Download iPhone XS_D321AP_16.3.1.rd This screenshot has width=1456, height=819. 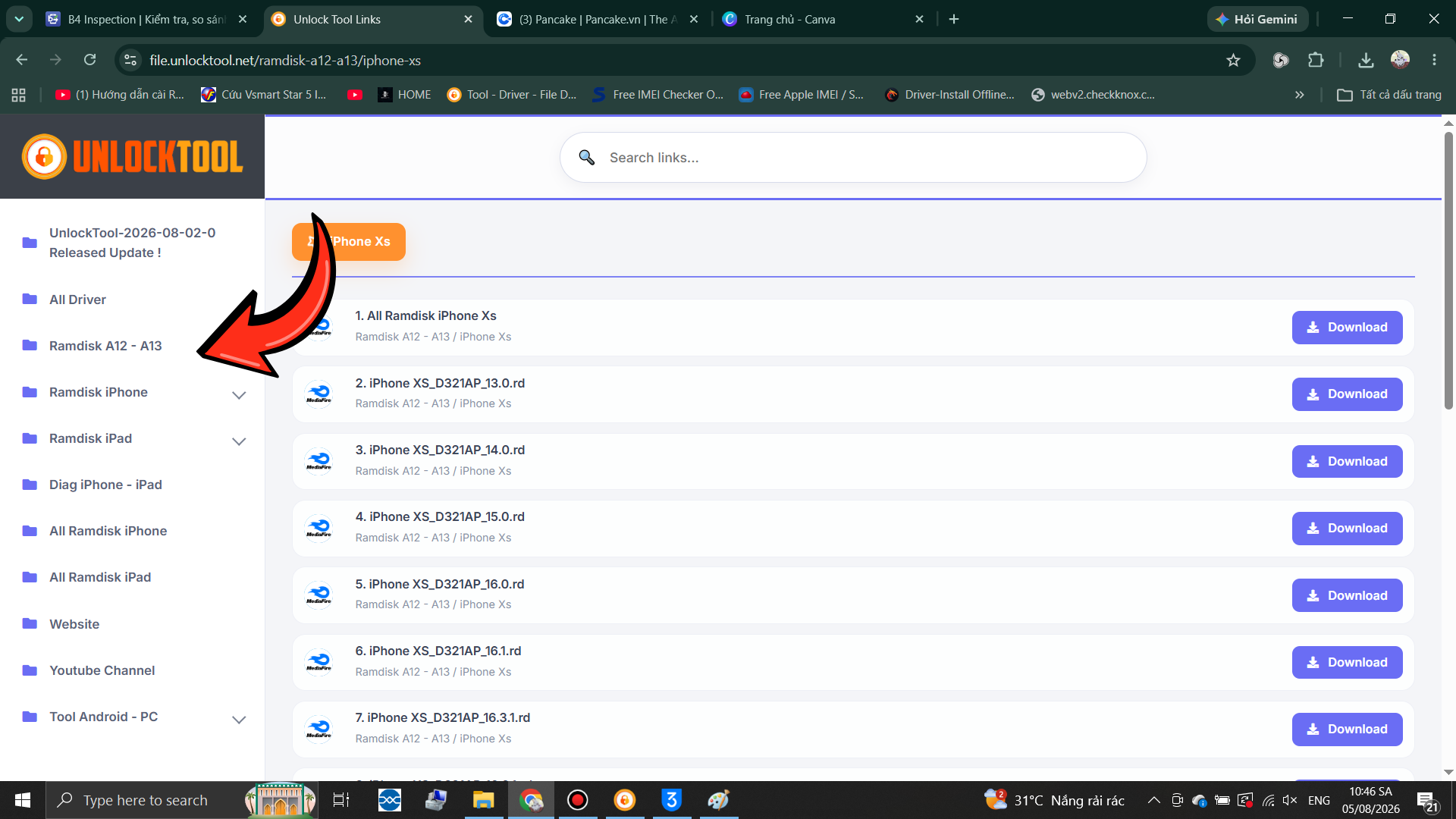(1348, 730)
